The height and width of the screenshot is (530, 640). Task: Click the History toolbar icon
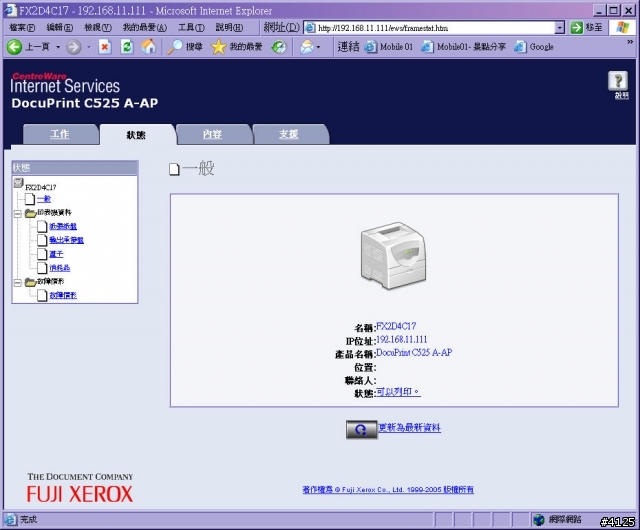click(279, 47)
